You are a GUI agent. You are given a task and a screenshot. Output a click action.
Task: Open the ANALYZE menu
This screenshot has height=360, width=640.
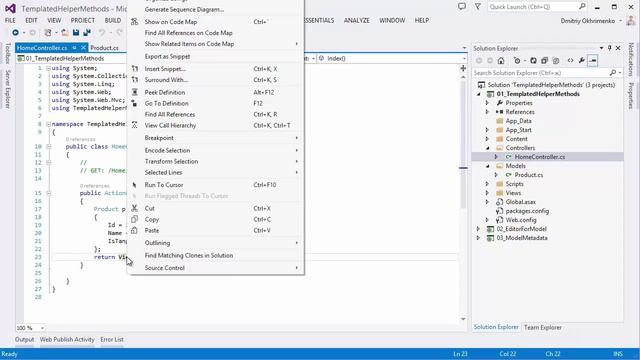(356, 20)
